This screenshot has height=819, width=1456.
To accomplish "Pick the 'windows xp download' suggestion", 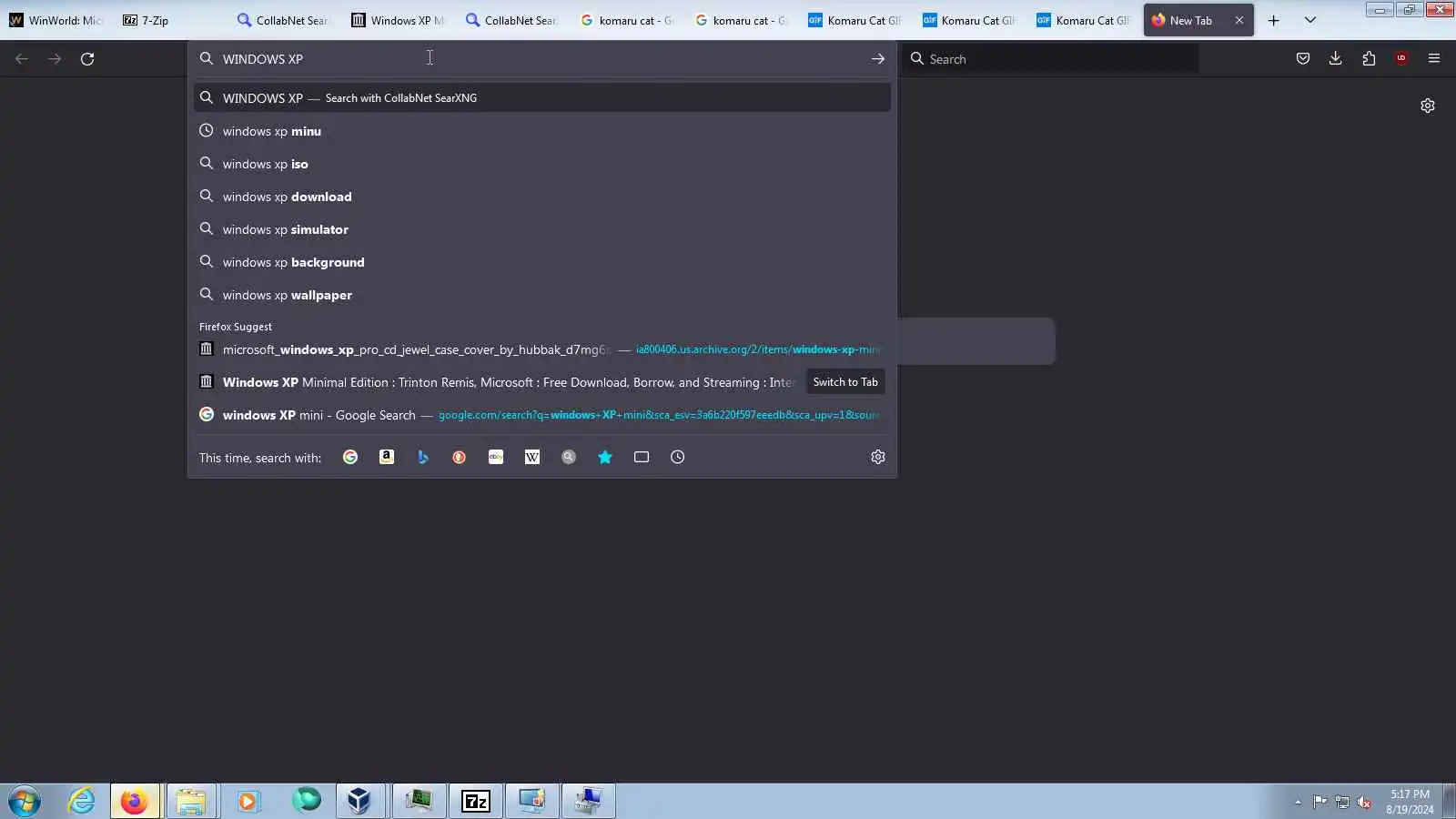I will [x=542, y=197].
